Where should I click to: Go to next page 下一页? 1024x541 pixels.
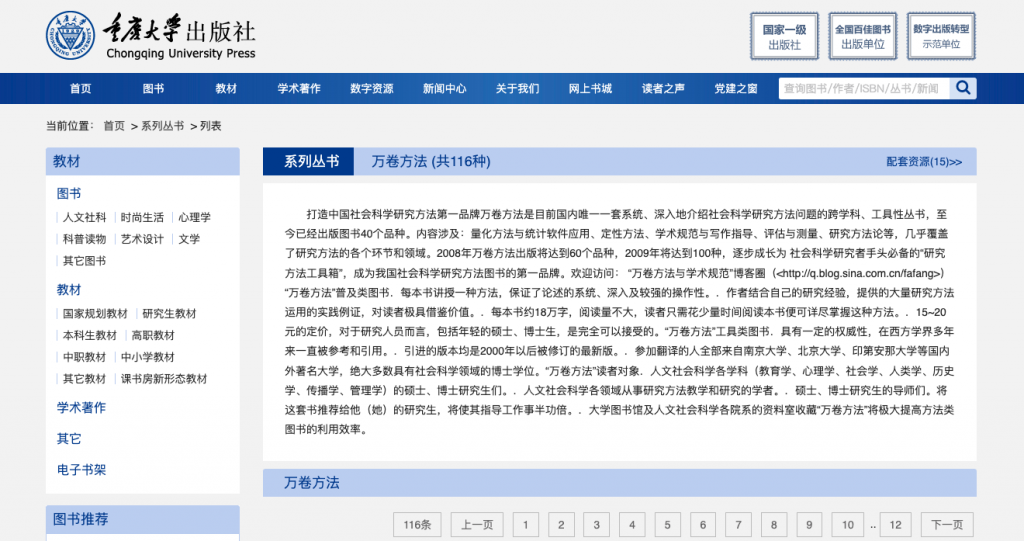click(x=947, y=525)
